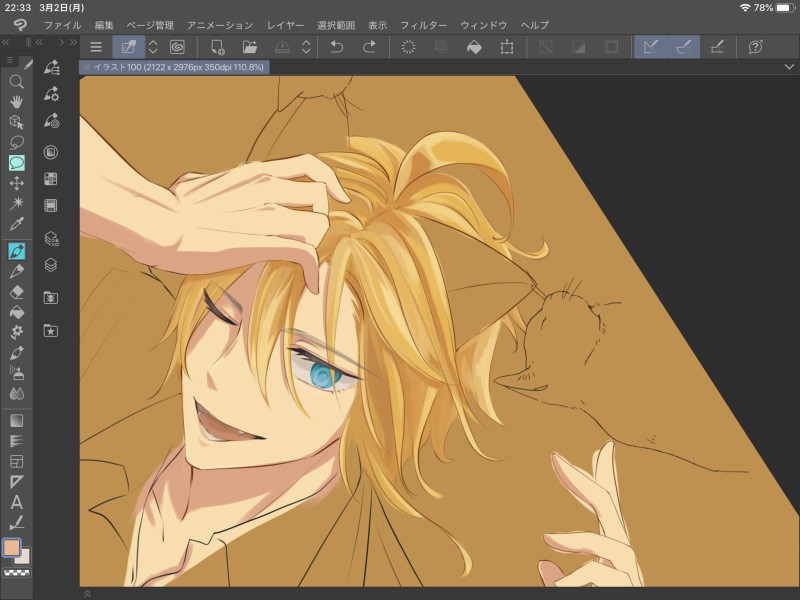The width and height of the screenshot is (800, 600).
Task: Close the イラスト100 canvas tab
Action: pos(87,67)
